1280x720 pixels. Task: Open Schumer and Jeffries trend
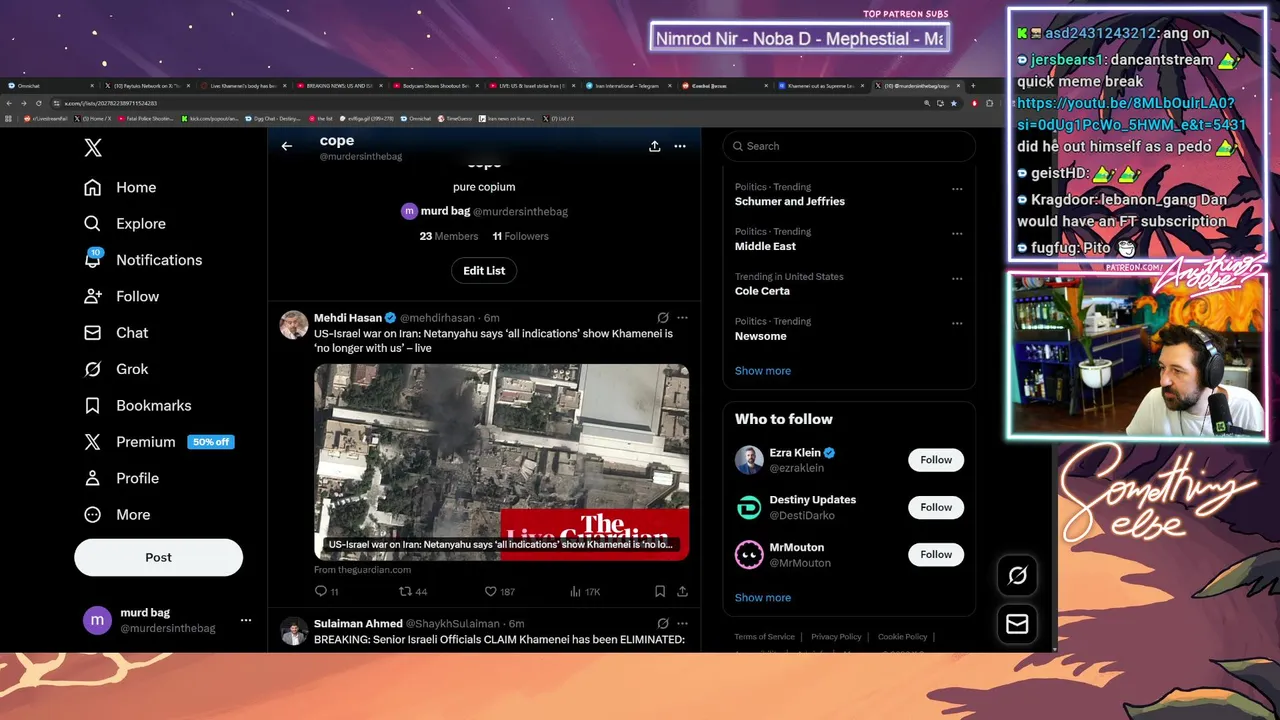coord(790,201)
